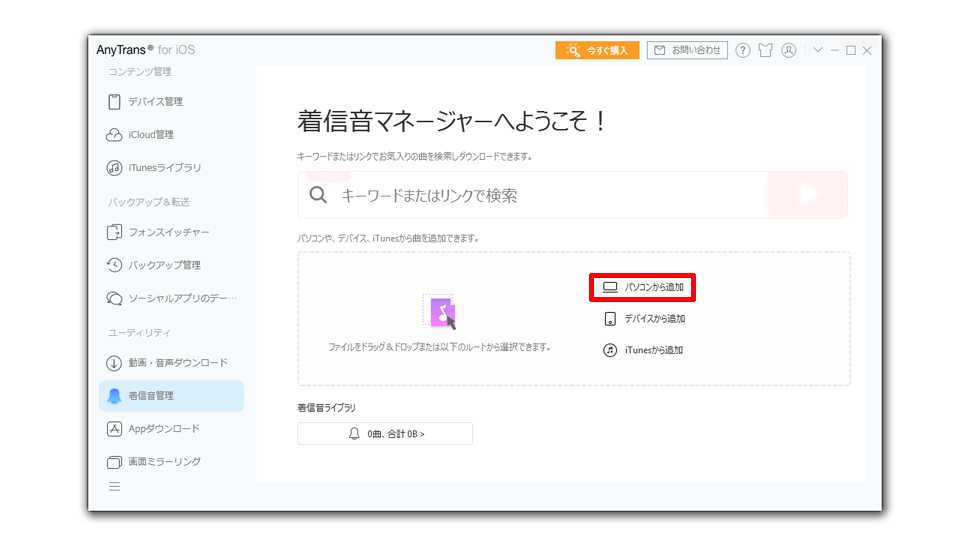Click the screen mirroring icon
The width and height of the screenshot is (960, 540).
point(114,462)
